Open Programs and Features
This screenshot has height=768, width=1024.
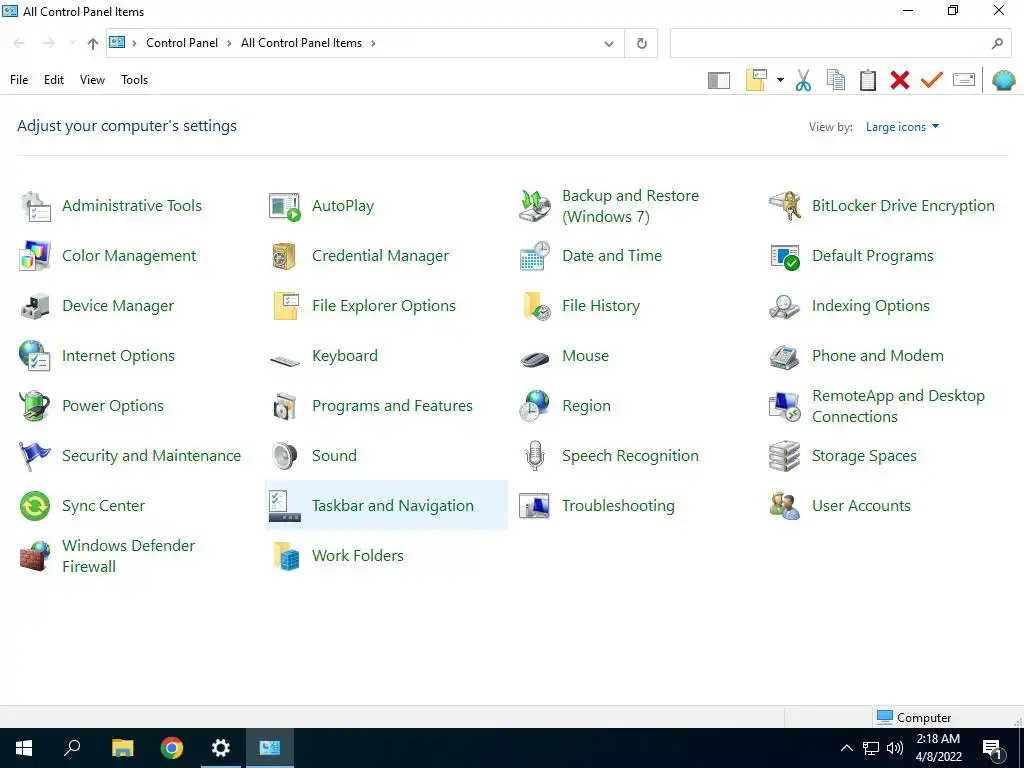[x=371, y=406]
